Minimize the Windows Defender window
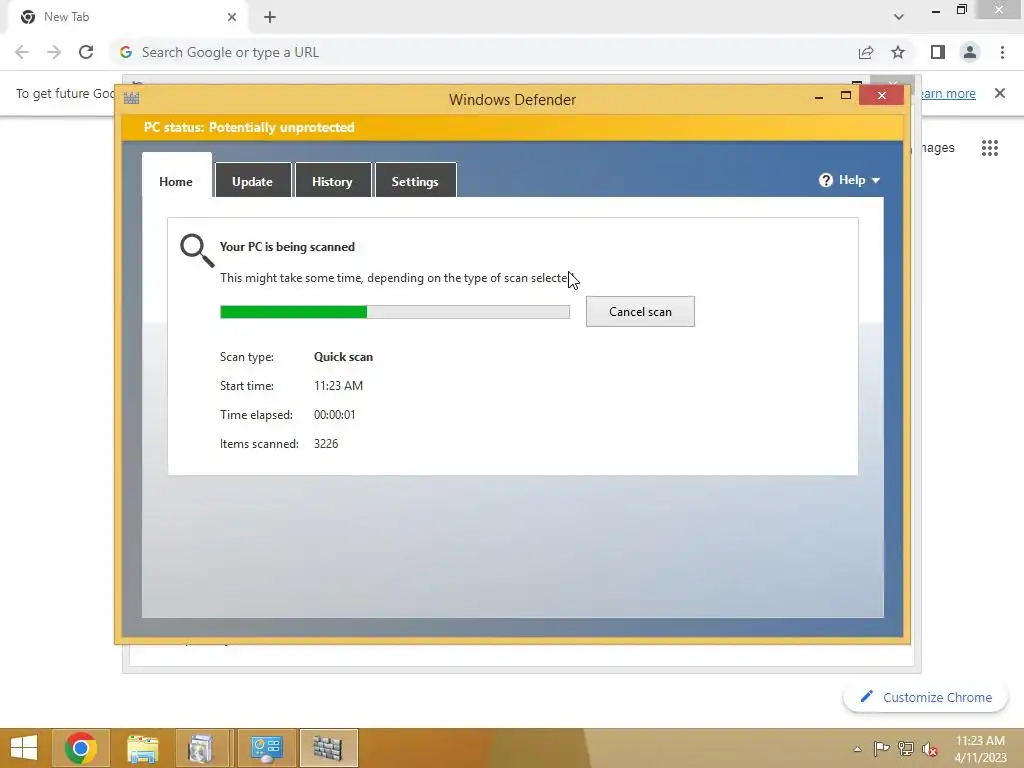Viewport: 1024px width, 768px height. [x=819, y=96]
